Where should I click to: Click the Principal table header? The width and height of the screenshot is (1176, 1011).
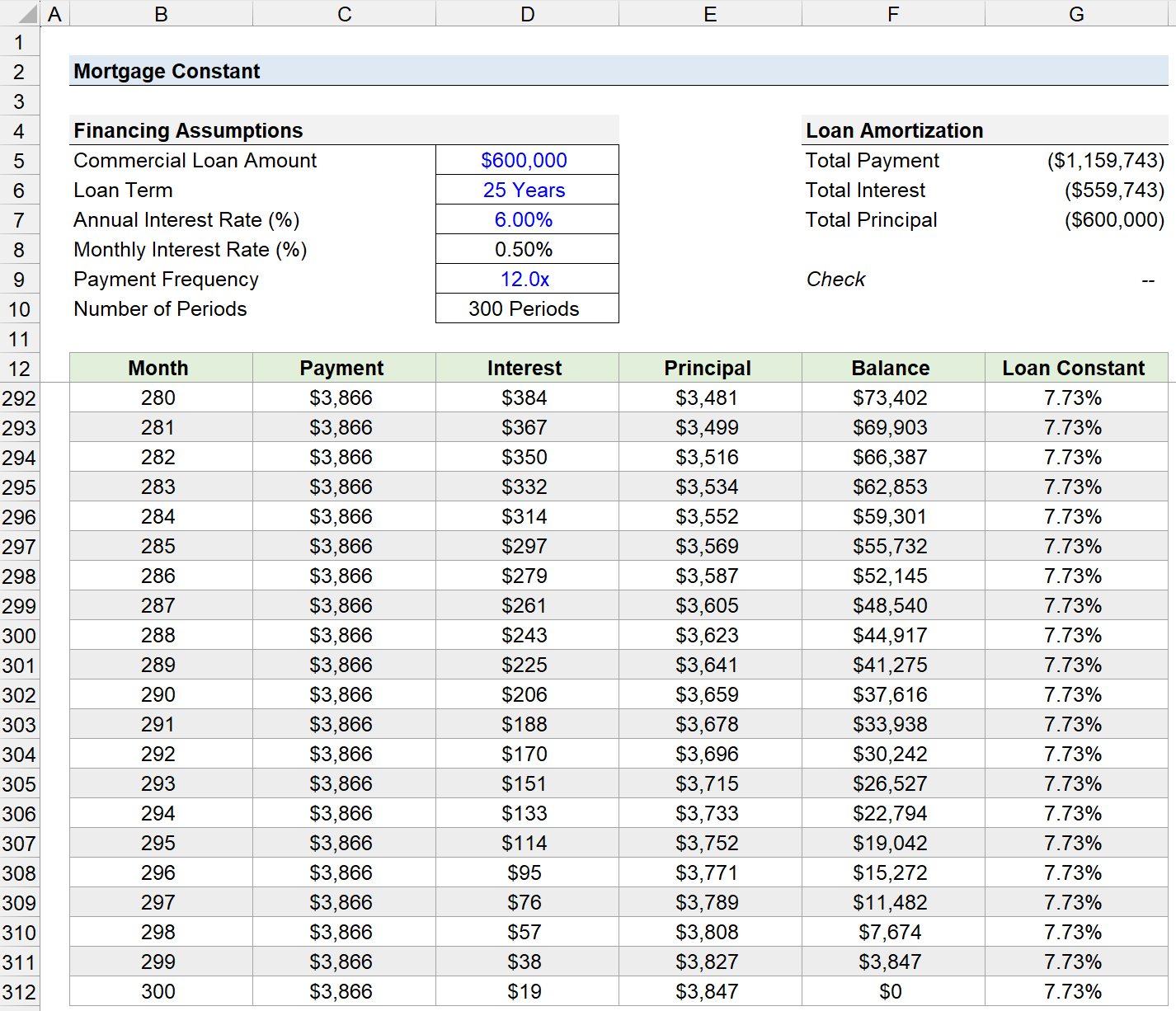pyautogui.click(x=711, y=369)
